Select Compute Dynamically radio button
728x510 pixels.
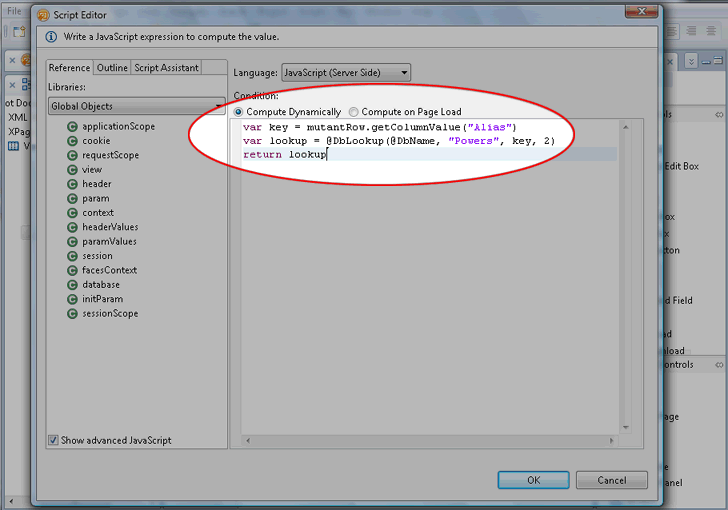point(238,112)
